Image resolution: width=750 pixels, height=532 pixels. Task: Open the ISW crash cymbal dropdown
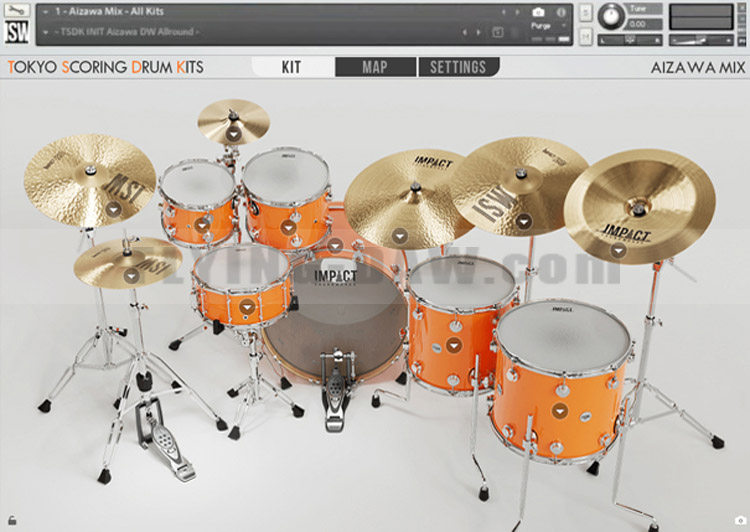(x=523, y=221)
